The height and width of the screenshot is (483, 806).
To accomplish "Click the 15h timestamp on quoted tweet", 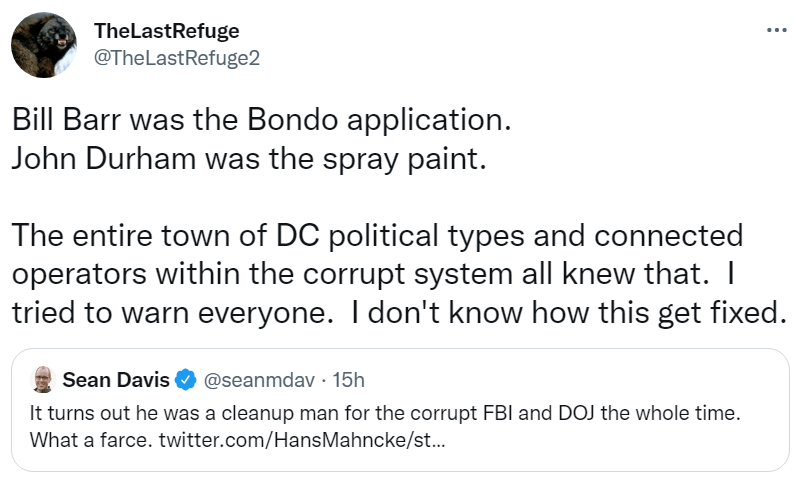I will click(x=347, y=380).
